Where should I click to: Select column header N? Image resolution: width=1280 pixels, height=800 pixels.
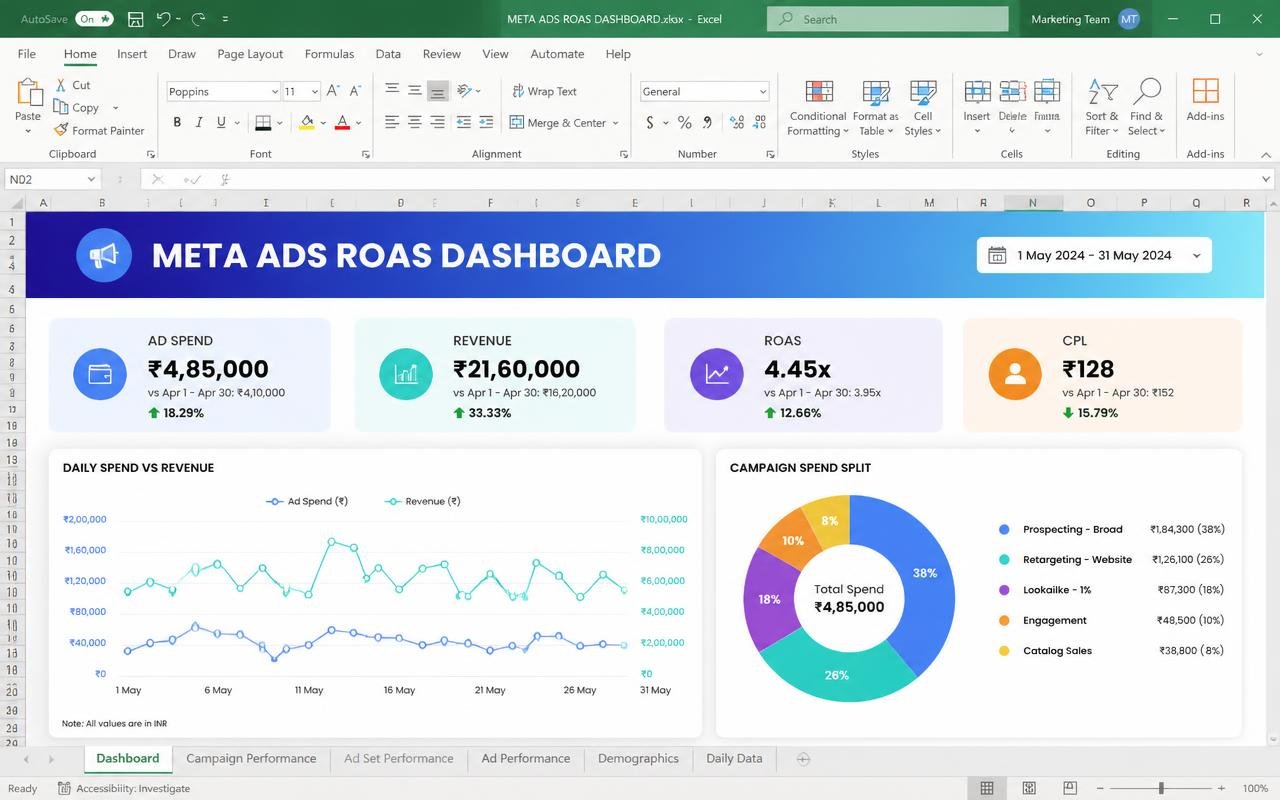click(x=1033, y=202)
